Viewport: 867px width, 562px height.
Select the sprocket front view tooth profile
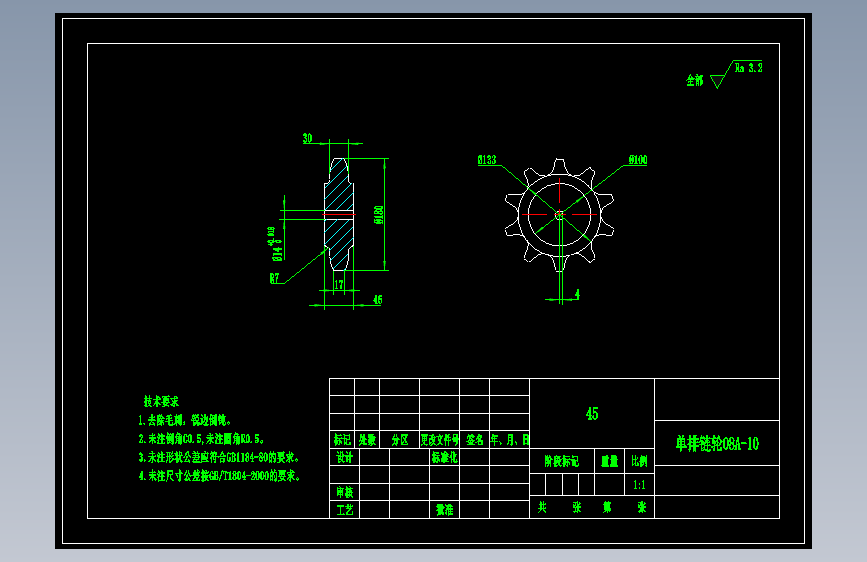click(x=560, y=215)
